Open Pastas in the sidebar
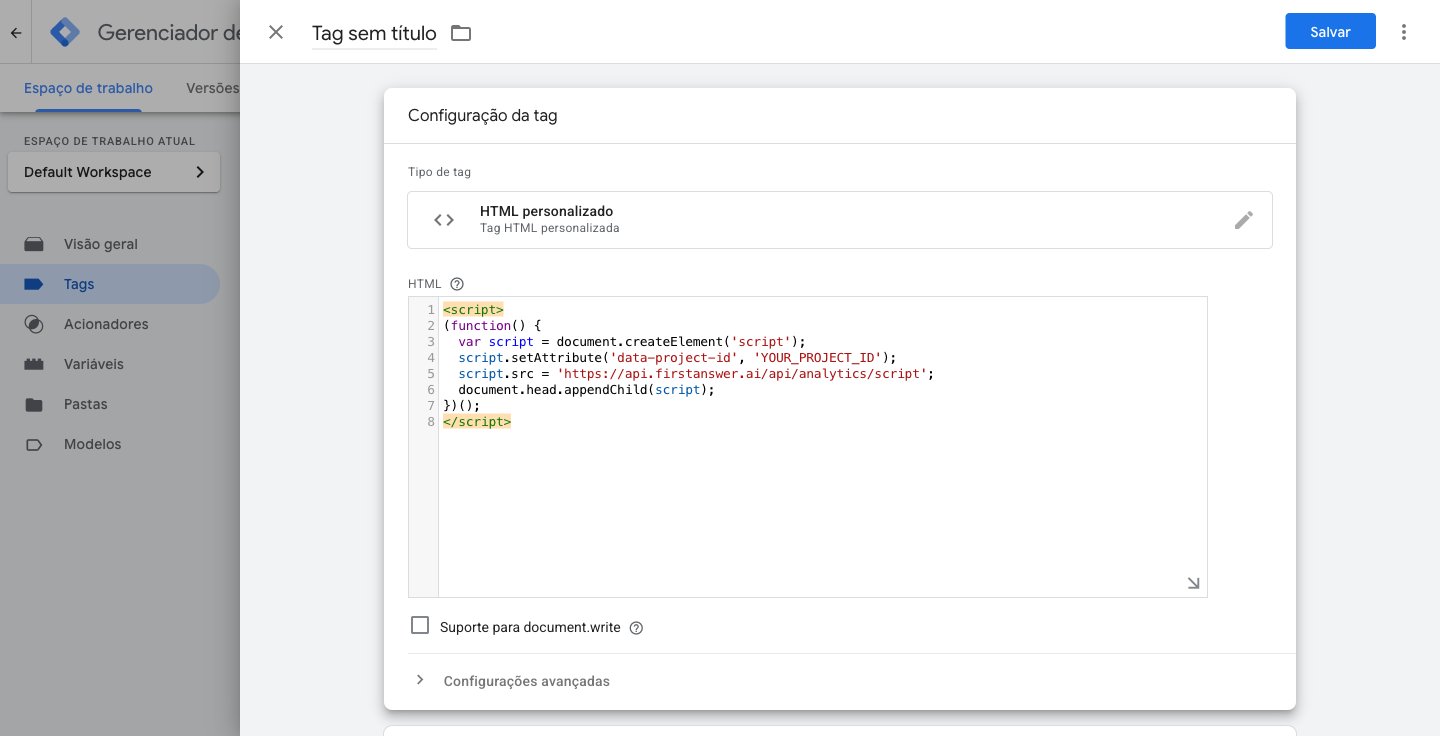 110,404
